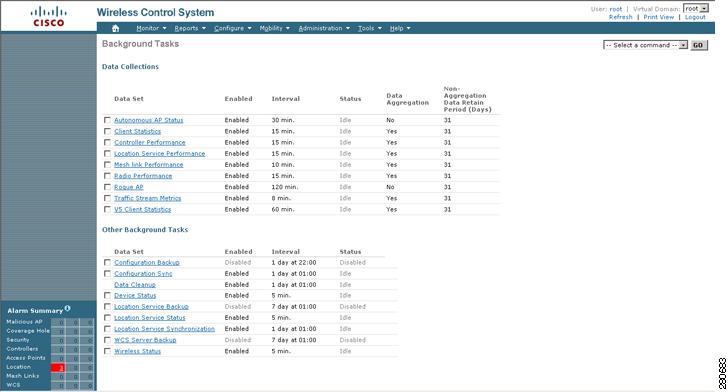This screenshot has width=728, height=392.
Task: Click the Refresh link
Action: pos(621,17)
